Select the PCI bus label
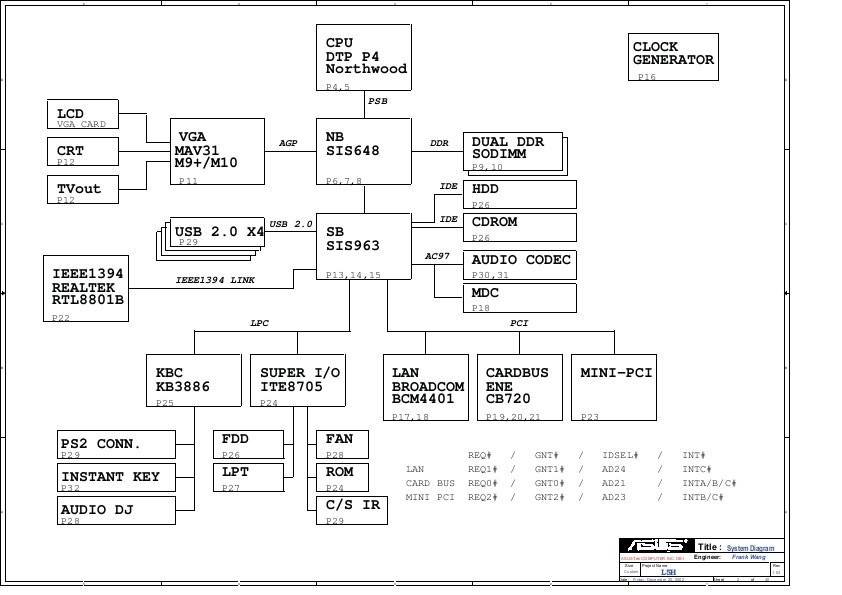Image resolution: width=842 pixels, height=595 pixels. (x=519, y=323)
